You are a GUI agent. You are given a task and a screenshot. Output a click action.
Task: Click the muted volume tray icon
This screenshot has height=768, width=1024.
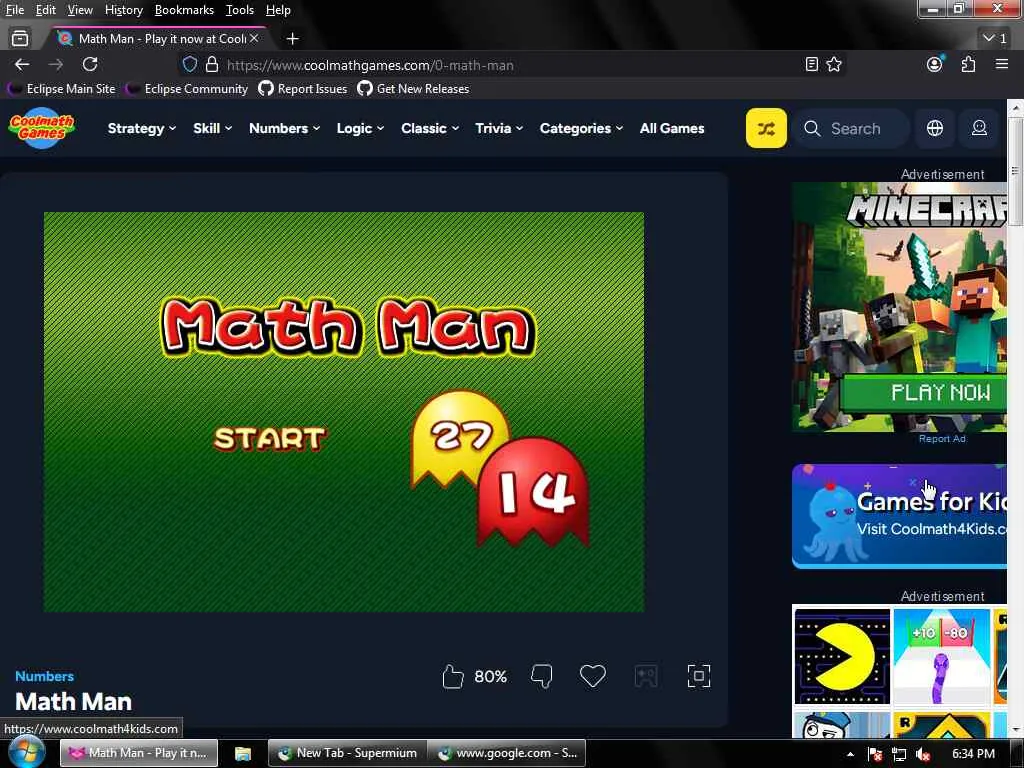(923, 754)
